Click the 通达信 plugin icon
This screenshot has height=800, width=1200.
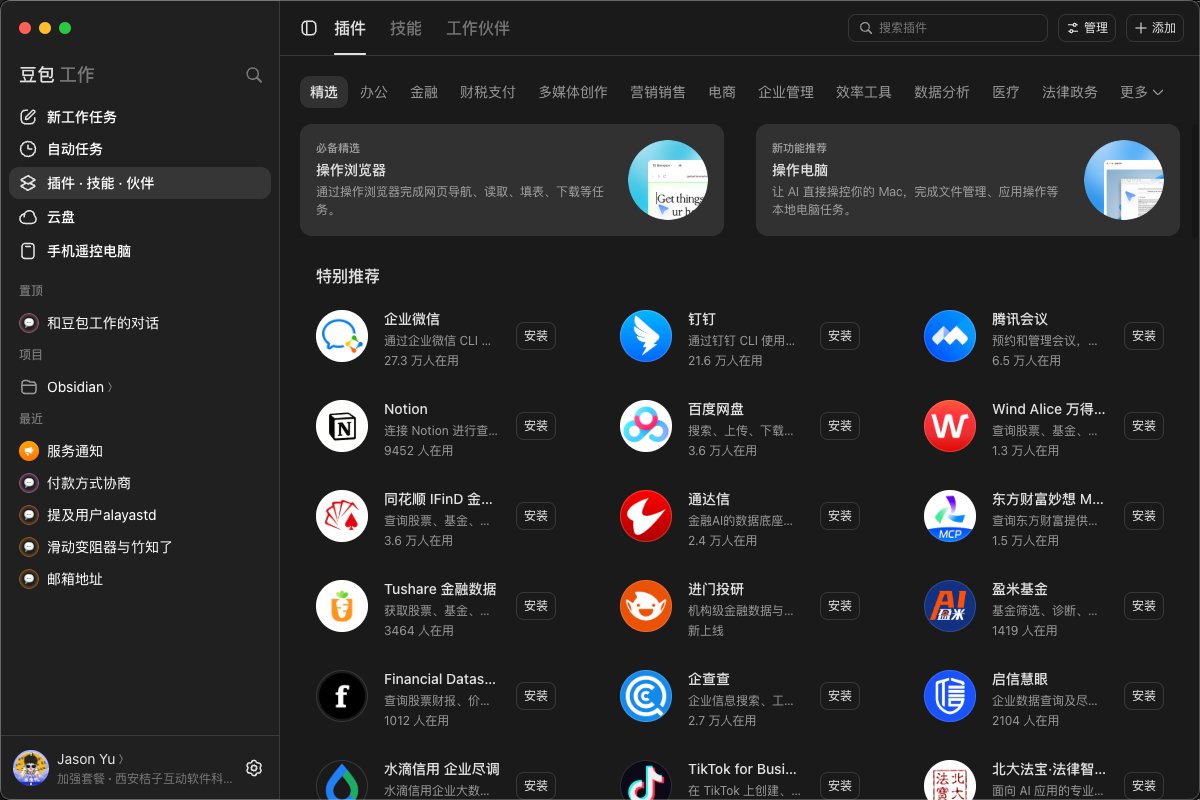click(646, 516)
